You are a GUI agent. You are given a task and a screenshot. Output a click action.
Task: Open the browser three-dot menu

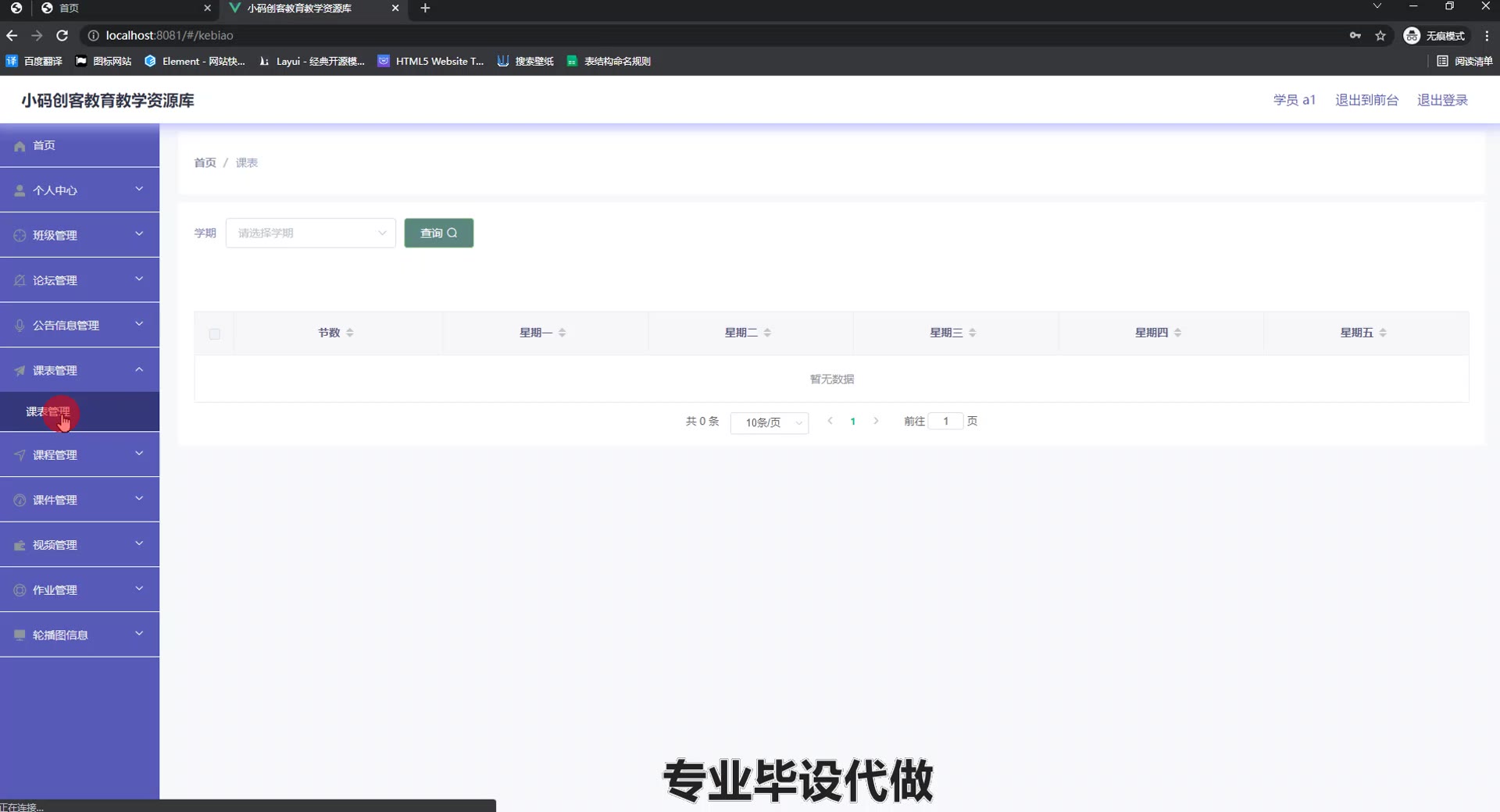pos(1487,35)
